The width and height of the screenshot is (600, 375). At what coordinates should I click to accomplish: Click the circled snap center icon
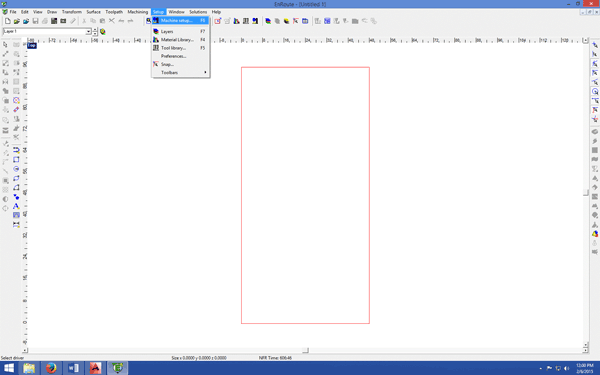point(595,91)
